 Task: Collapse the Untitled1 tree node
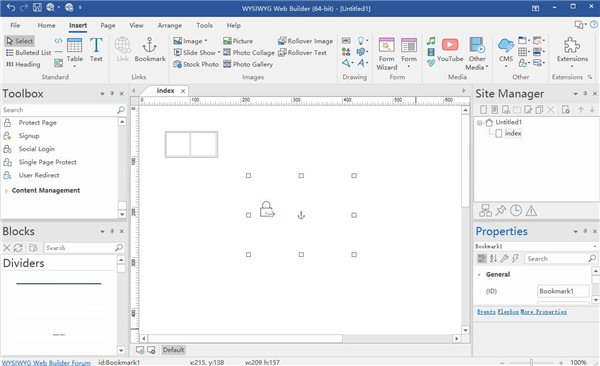pos(479,123)
